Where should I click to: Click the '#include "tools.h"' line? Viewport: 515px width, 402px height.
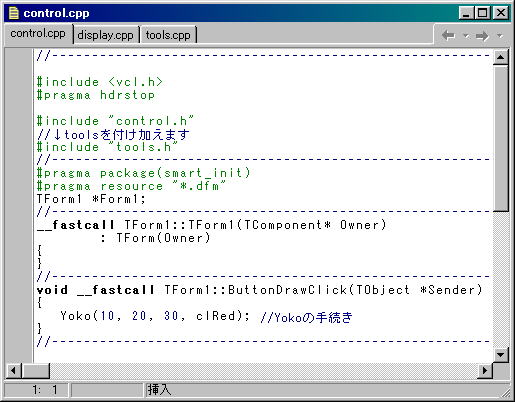tap(107, 147)
